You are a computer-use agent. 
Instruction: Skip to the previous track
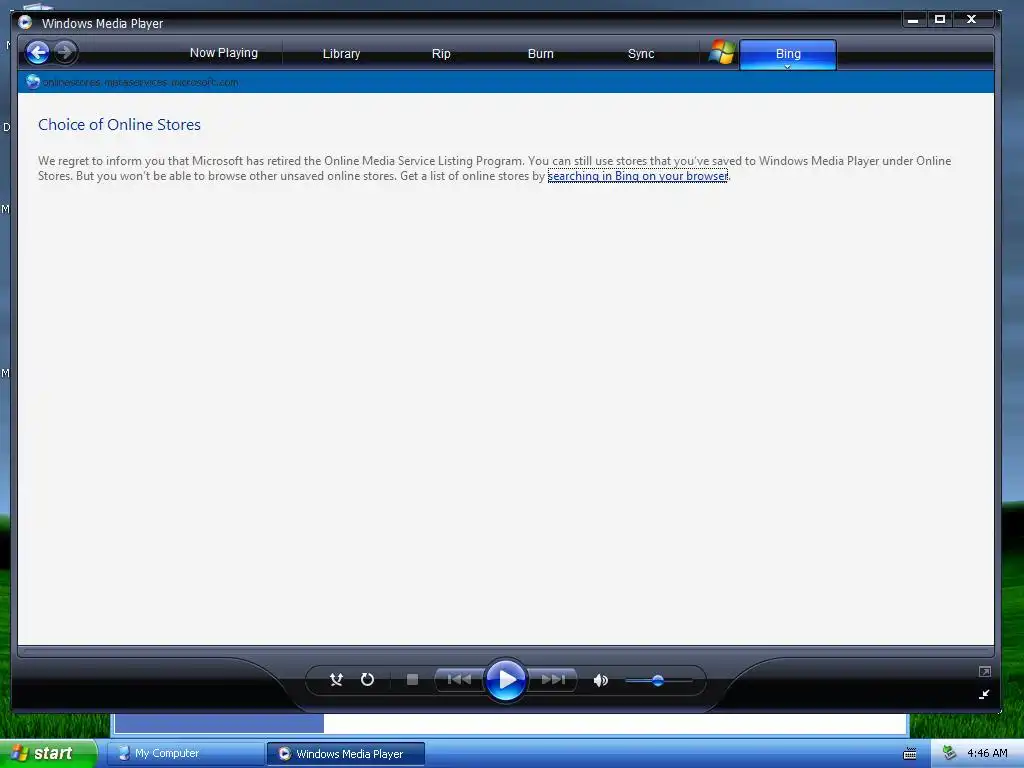(459, 680)
